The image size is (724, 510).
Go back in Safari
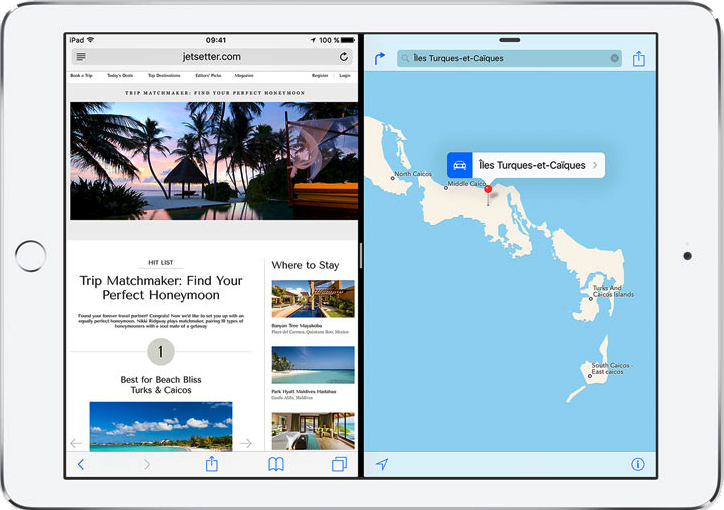point(81,464)
